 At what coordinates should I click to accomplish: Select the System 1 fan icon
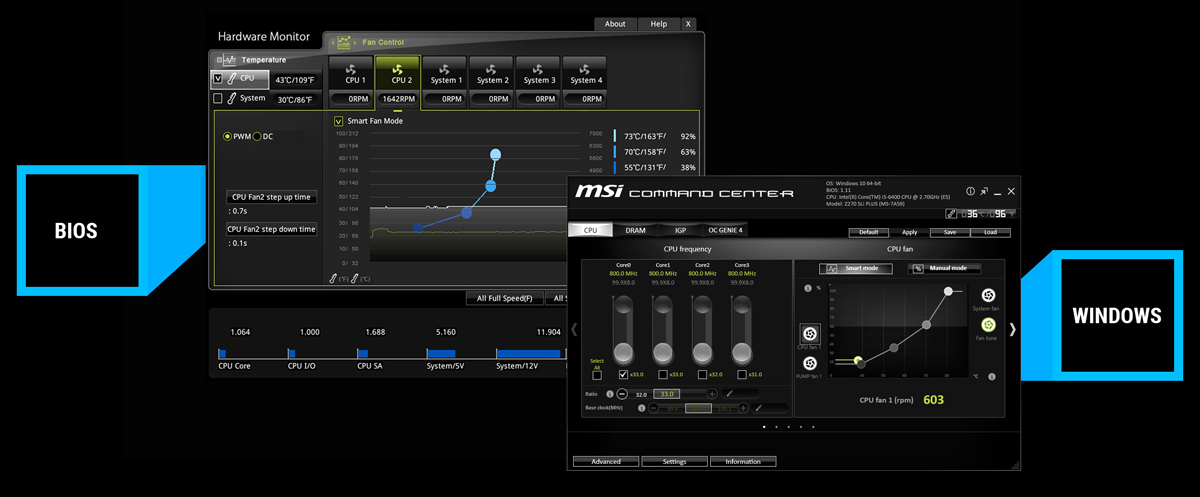point(446,69)
